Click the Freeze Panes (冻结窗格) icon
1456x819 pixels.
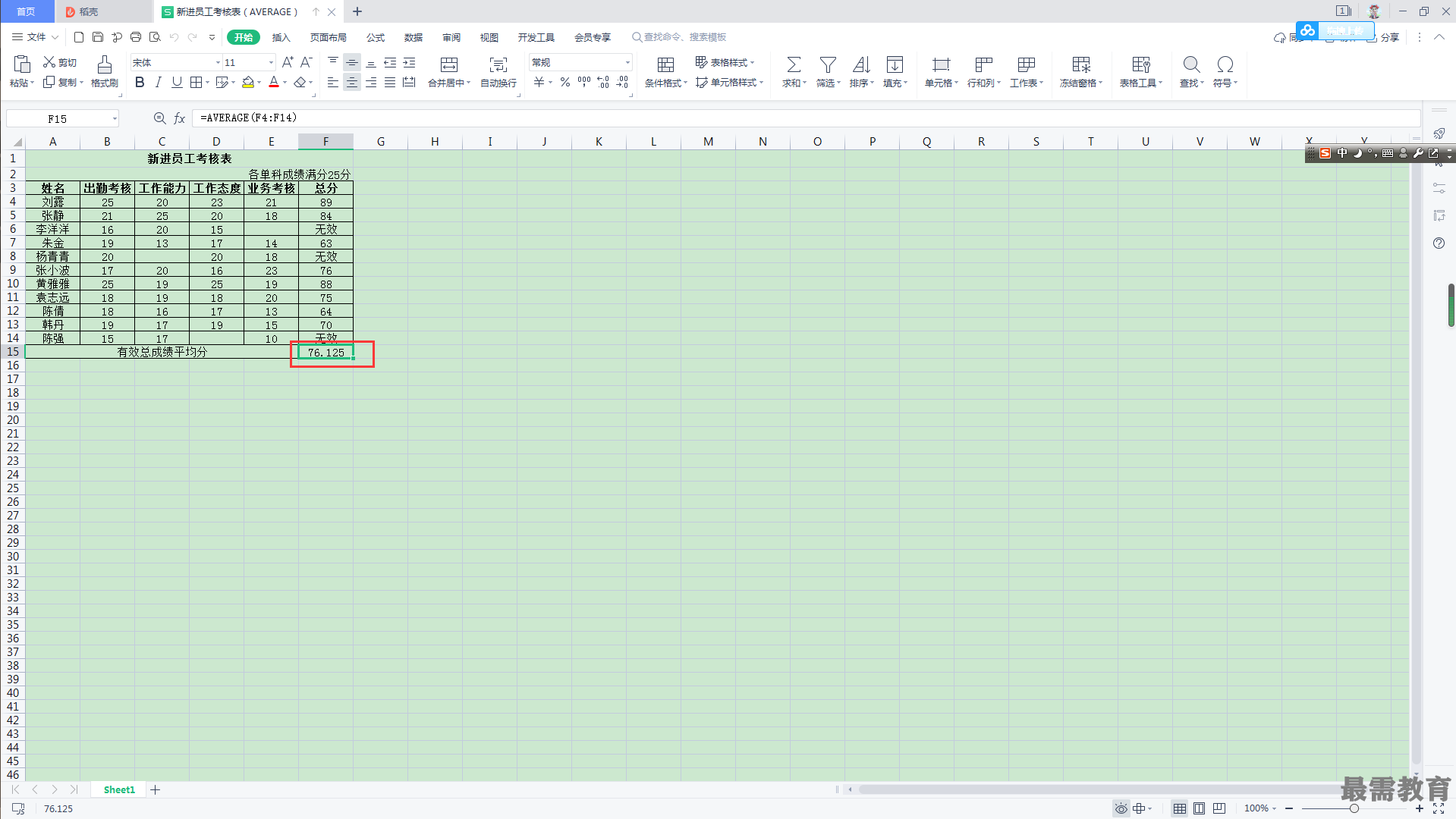click(x=1081, y=64)
